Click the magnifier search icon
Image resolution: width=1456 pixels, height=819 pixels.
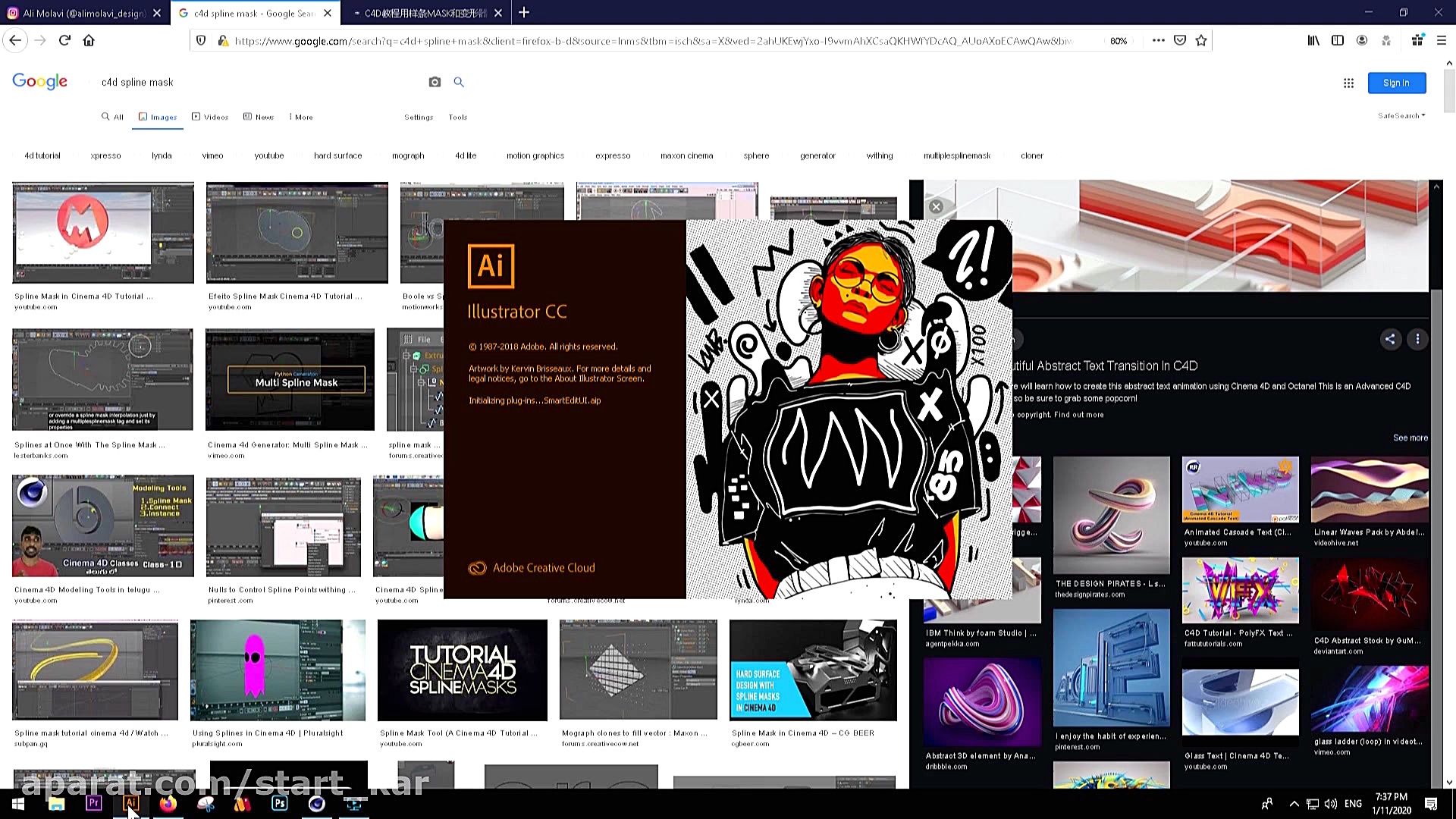459,82
